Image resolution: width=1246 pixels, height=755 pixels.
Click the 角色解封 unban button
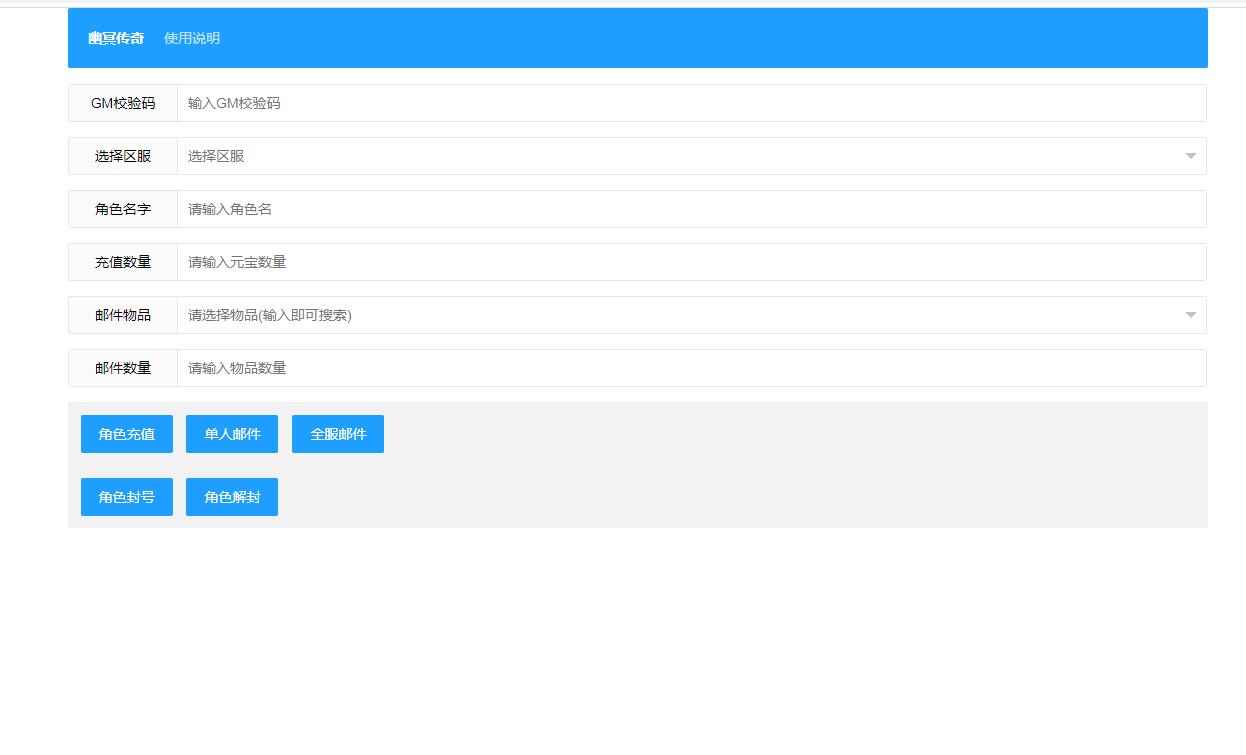pos(232,497)
